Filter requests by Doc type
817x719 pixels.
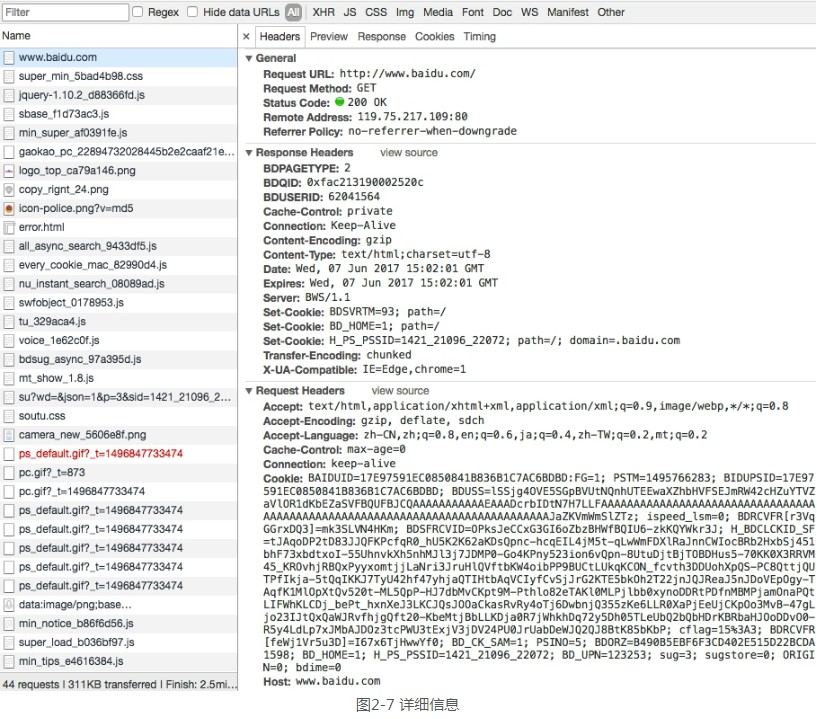click(502, 12)
